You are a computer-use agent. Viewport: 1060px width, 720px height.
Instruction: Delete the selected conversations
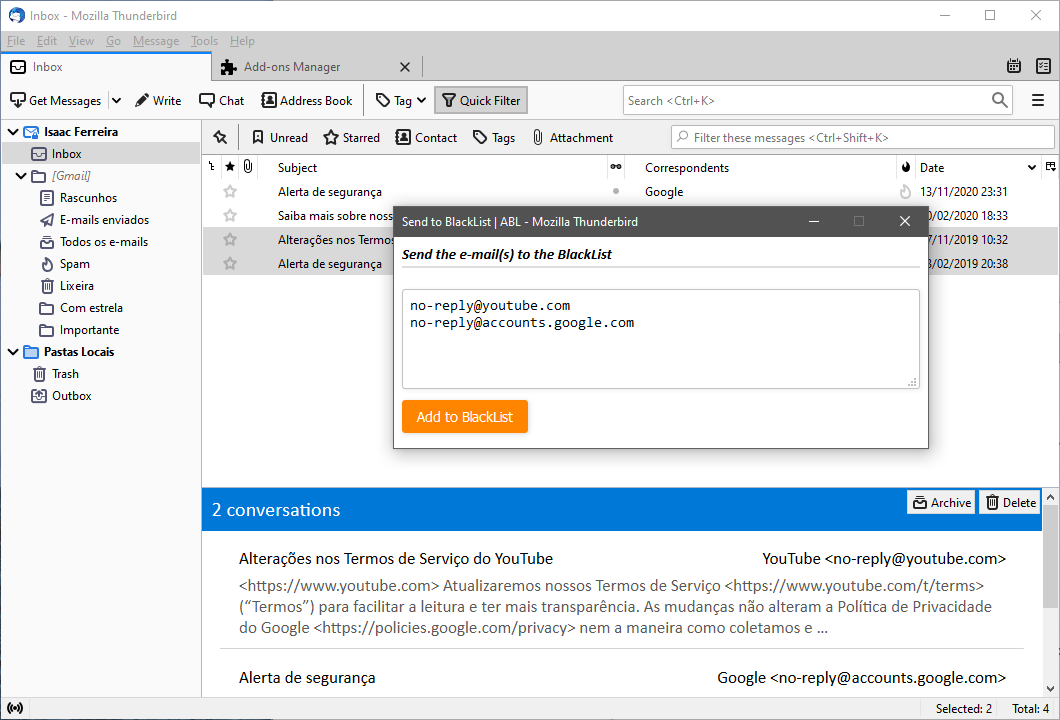point(1011,502)
